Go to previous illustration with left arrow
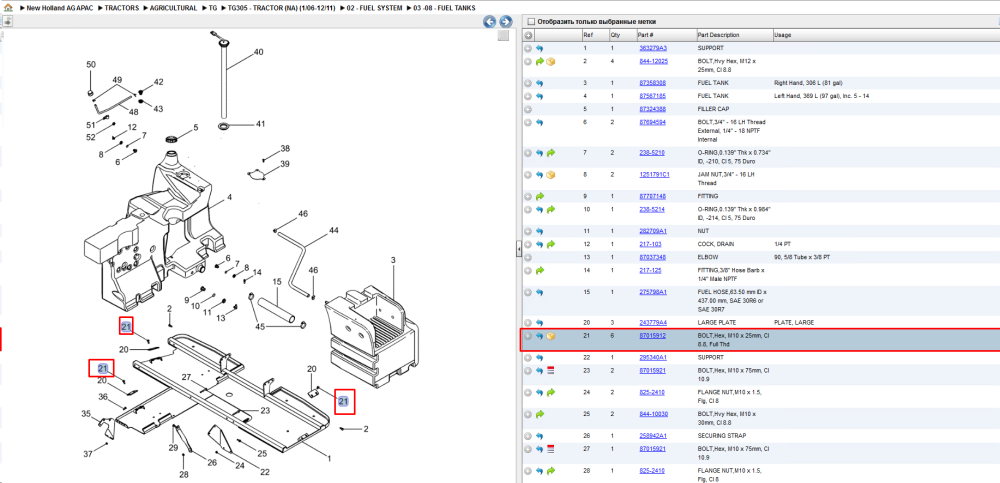The height and width of the screenshot is (483, 1000). coord(489,22)
